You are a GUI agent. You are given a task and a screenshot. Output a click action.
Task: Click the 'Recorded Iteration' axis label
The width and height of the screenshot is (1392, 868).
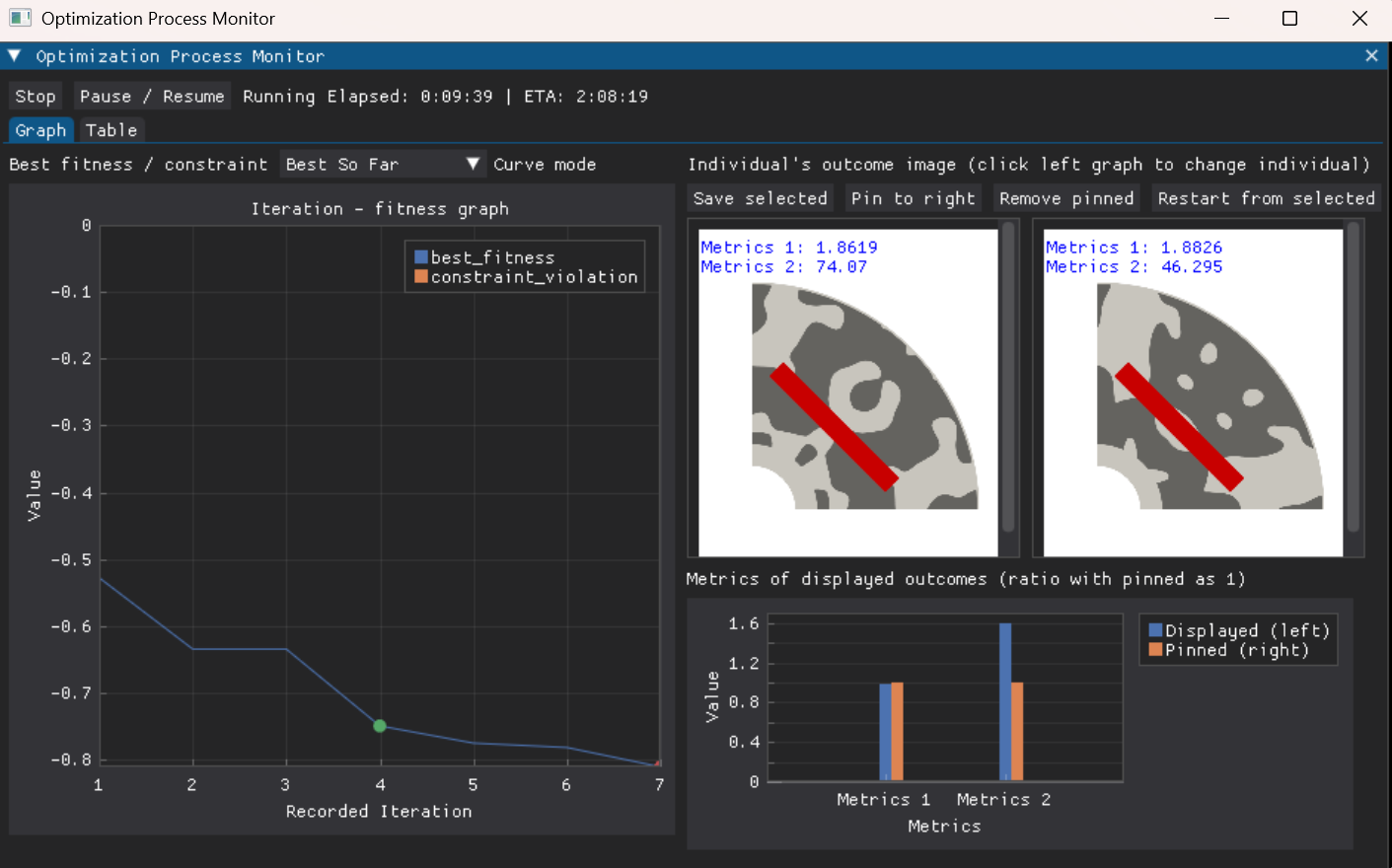(379, 811)
